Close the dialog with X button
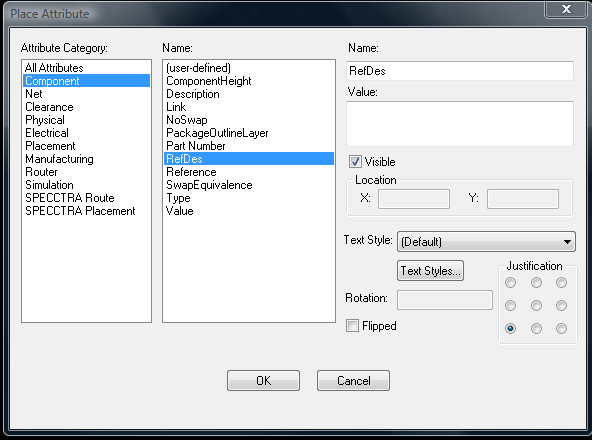Viewport: 592px width, 440px height. coord(566,9)
